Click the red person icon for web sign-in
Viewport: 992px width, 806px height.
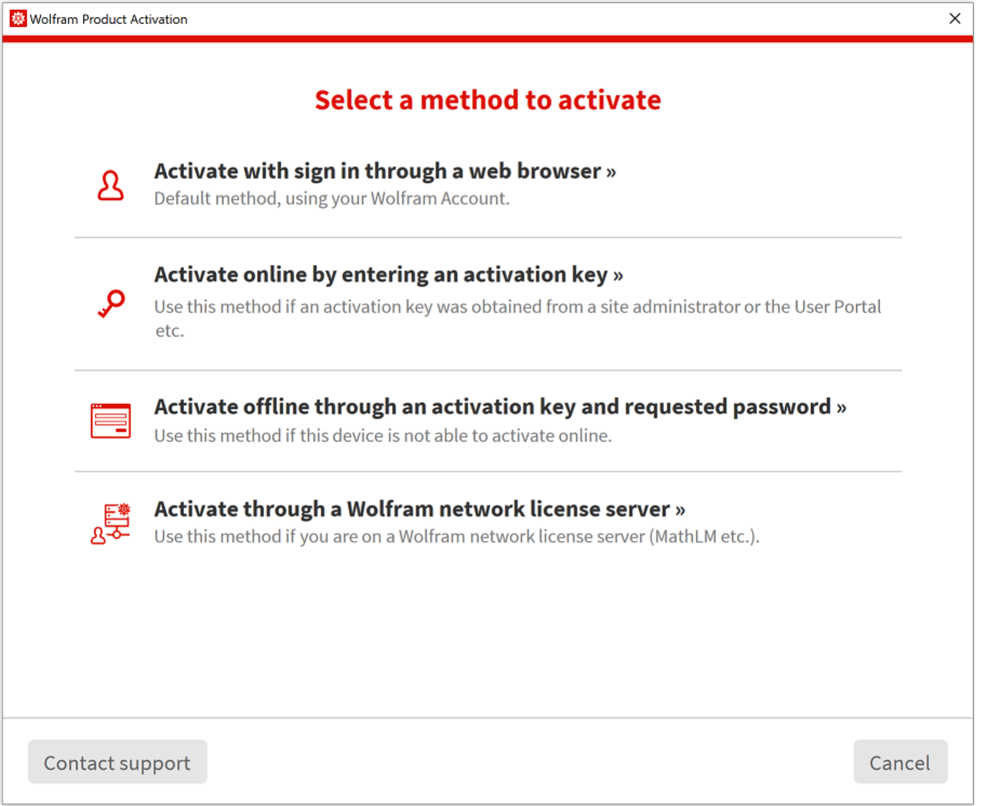click(110, 186)
